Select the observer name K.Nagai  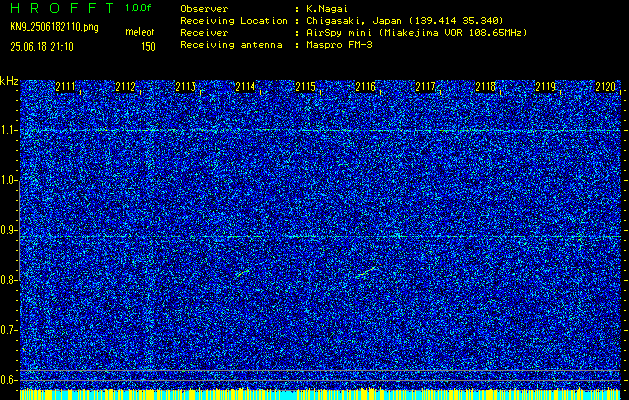[x=327, y=9]
